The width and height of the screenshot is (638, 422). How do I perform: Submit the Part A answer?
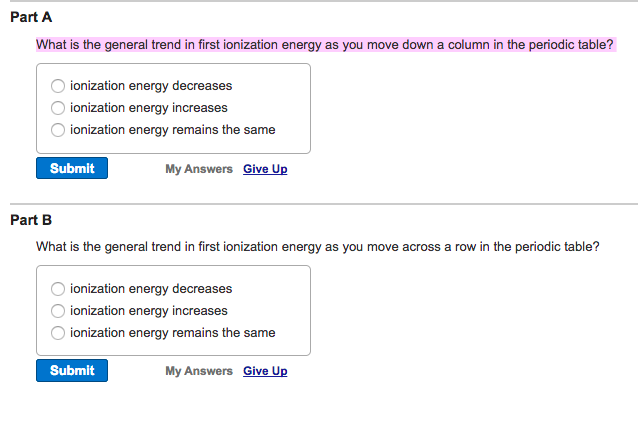[72, 169]
